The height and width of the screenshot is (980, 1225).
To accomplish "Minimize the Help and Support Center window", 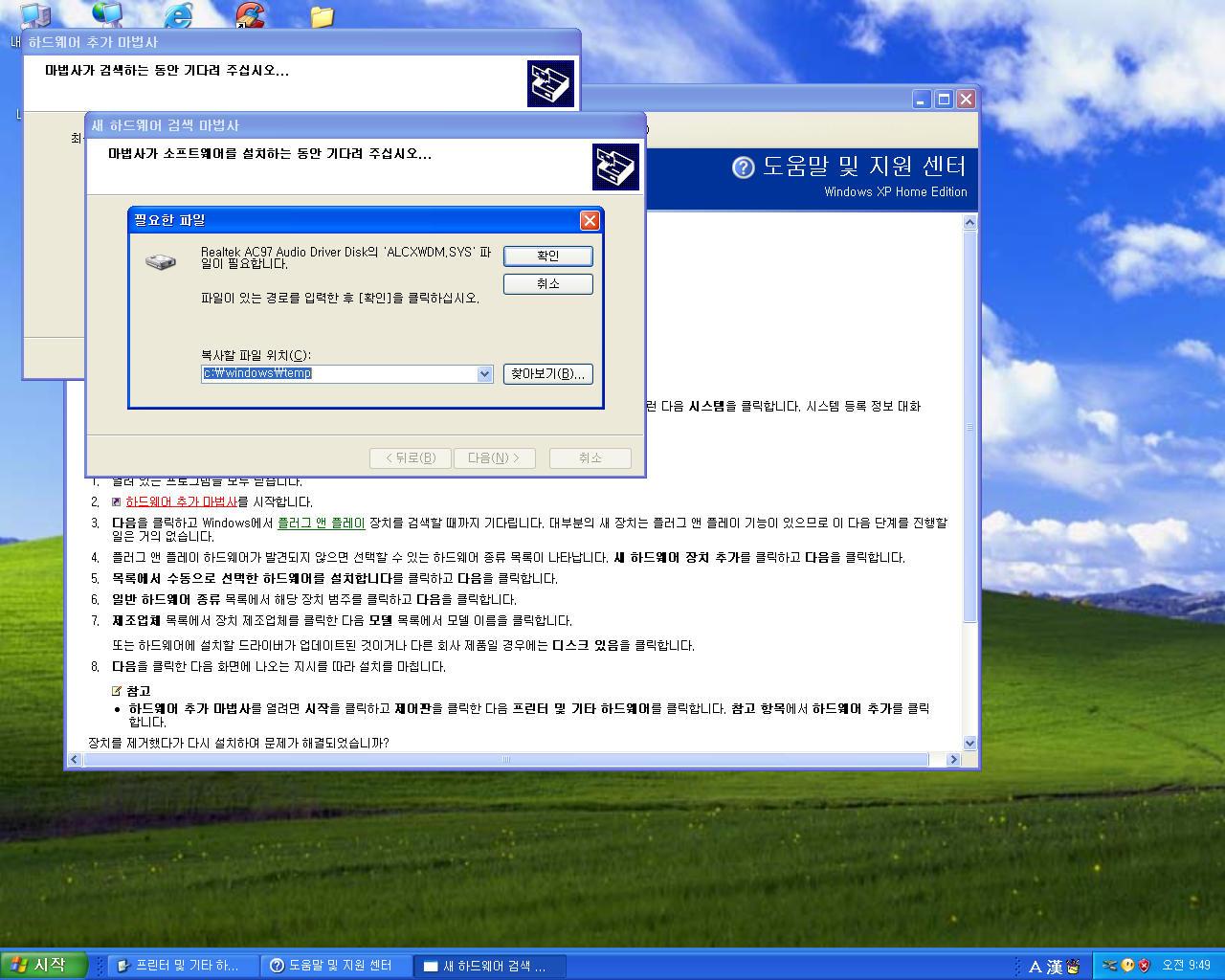I will [x=922, y=100].
